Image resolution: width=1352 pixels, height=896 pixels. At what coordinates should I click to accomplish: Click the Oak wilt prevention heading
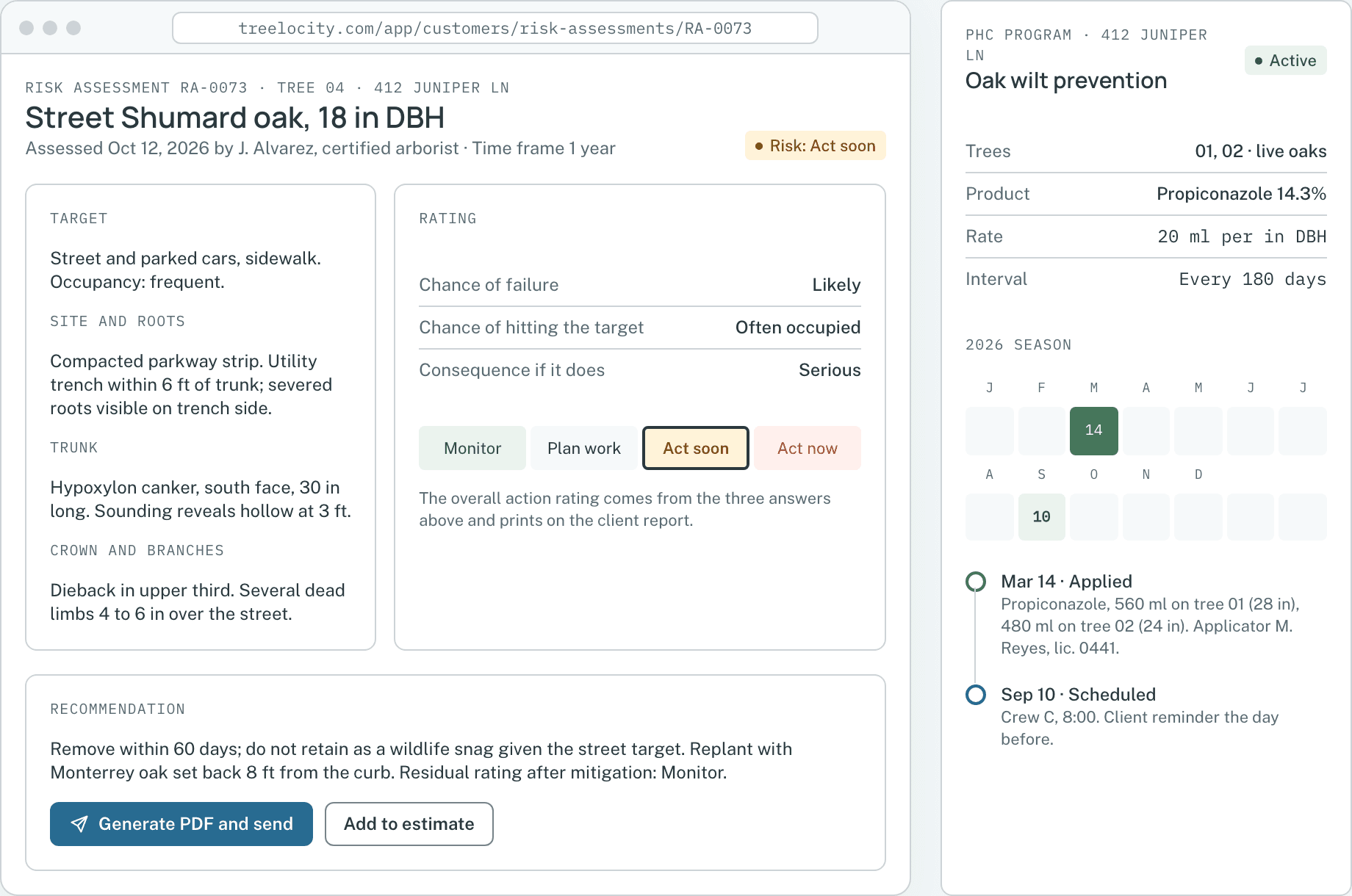pyautogui.click(x=1066, y=80)
